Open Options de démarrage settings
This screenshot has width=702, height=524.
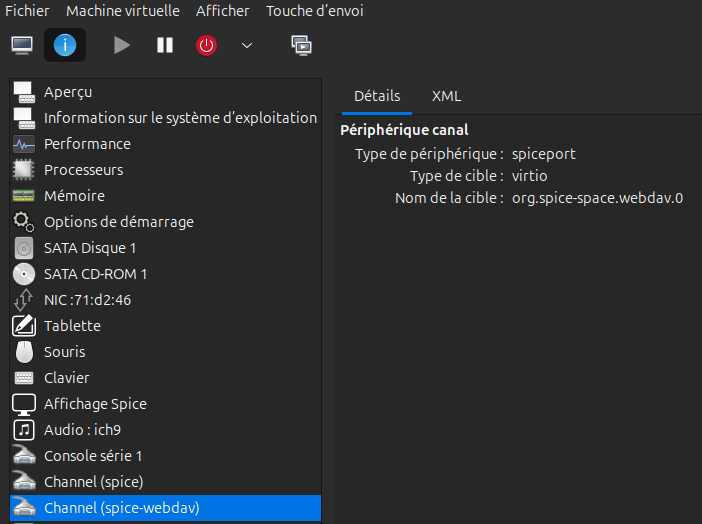pyautogui.click(x=118, y=222)
